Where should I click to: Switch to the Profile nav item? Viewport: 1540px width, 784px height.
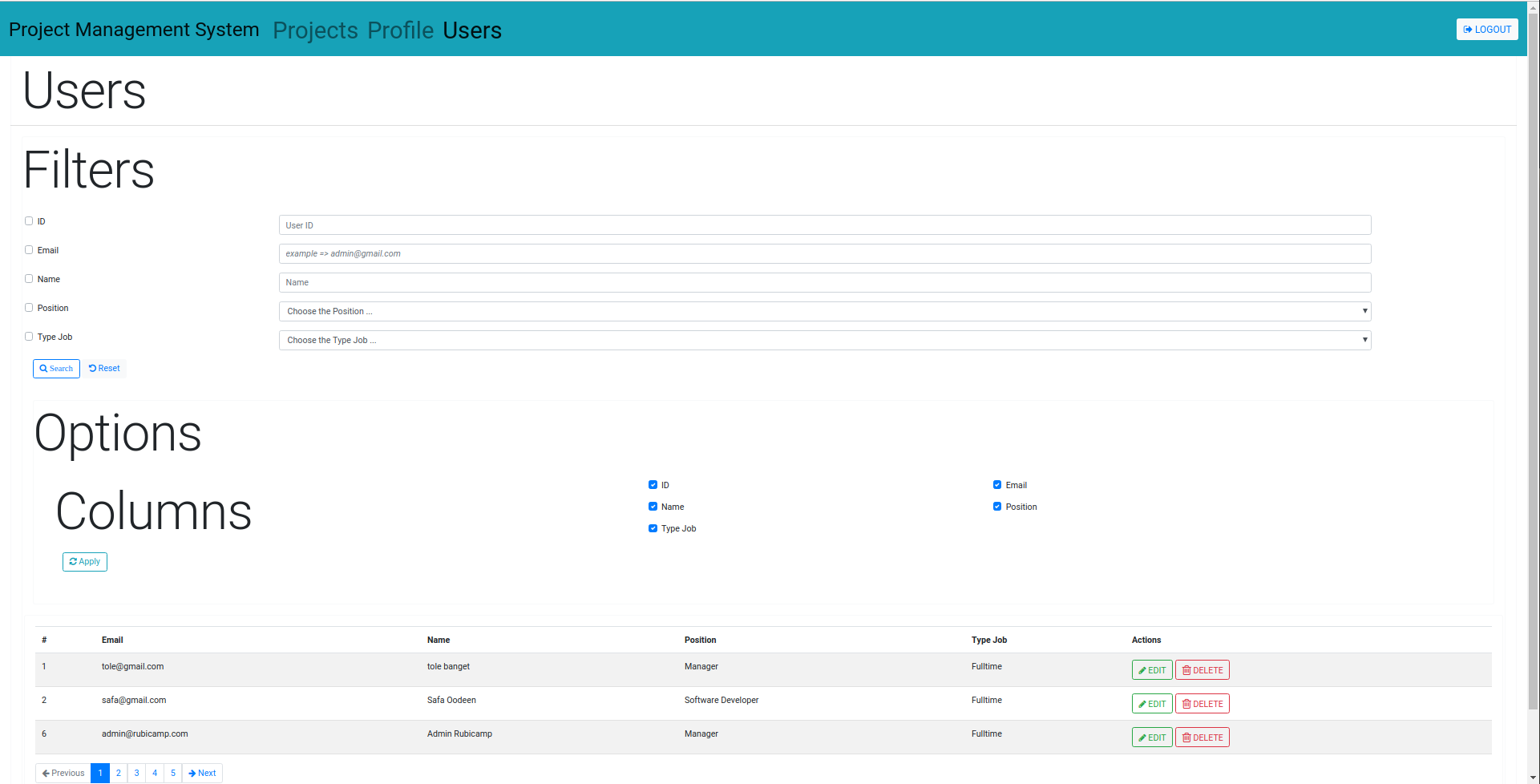[x=400, y=30]
